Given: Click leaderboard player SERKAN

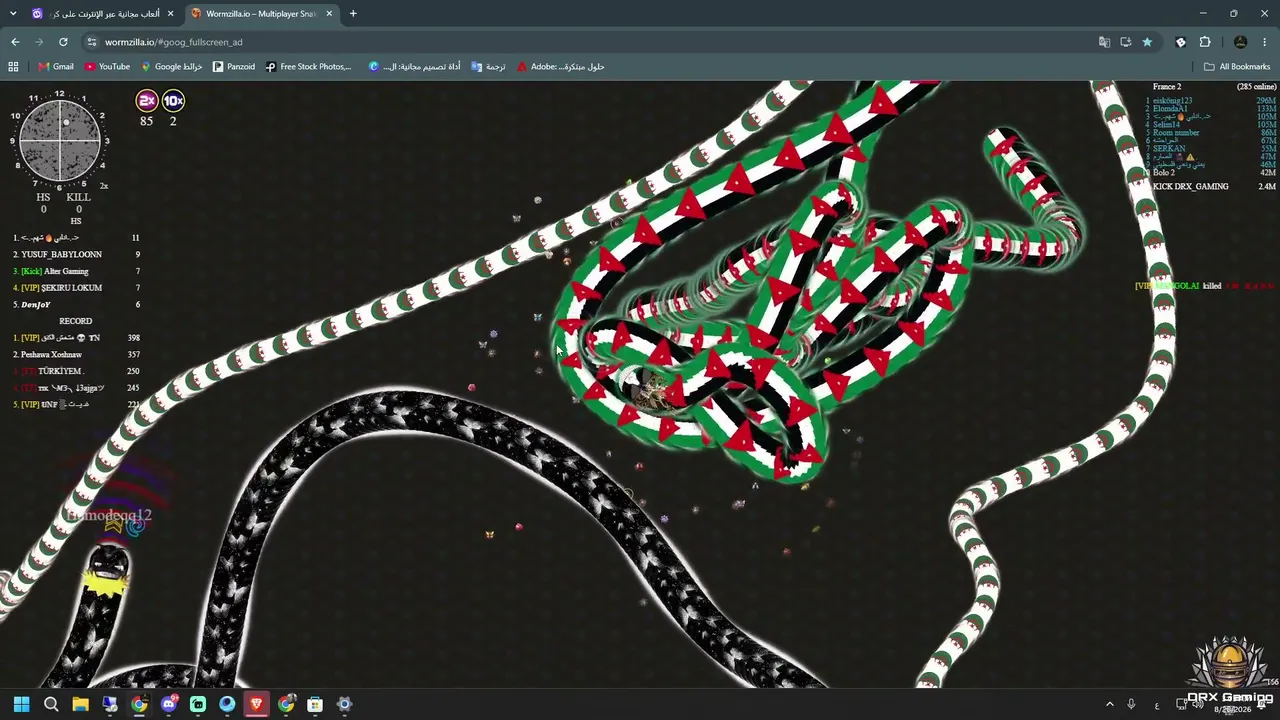Looking at the screenshot, I should (x=1169, y=149).
